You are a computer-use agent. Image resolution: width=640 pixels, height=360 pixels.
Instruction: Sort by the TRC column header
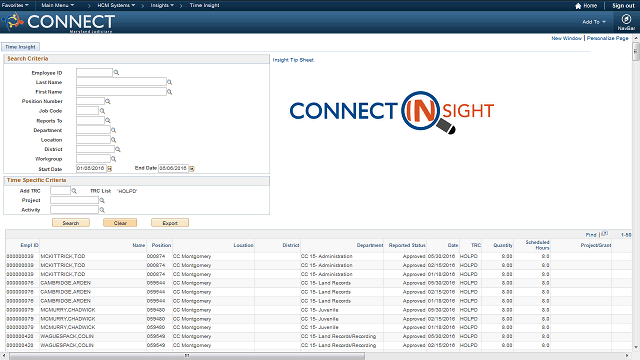[476, 245]
